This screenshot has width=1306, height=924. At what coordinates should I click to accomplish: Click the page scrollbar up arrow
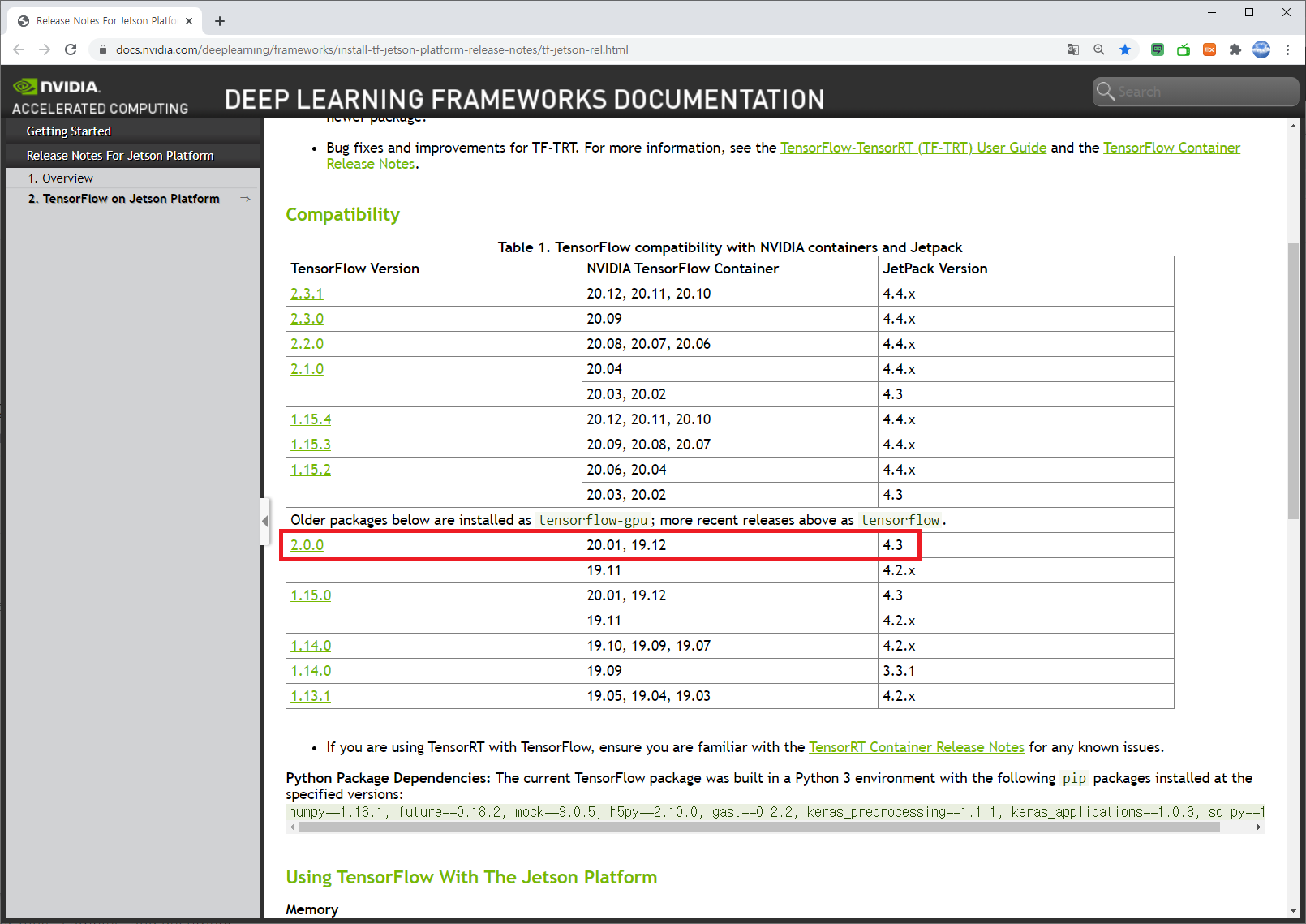tap(1293, 126)
